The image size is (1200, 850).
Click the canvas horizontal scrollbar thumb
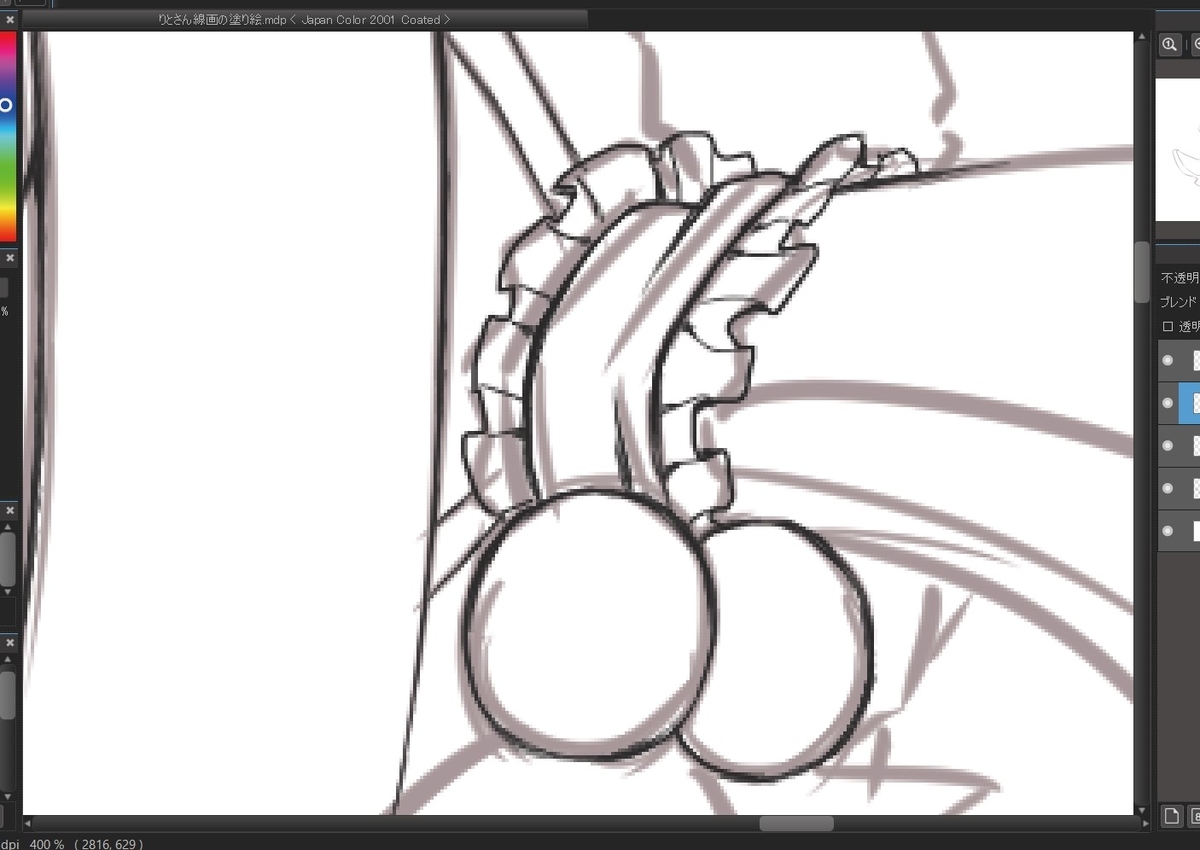[796, 823]
